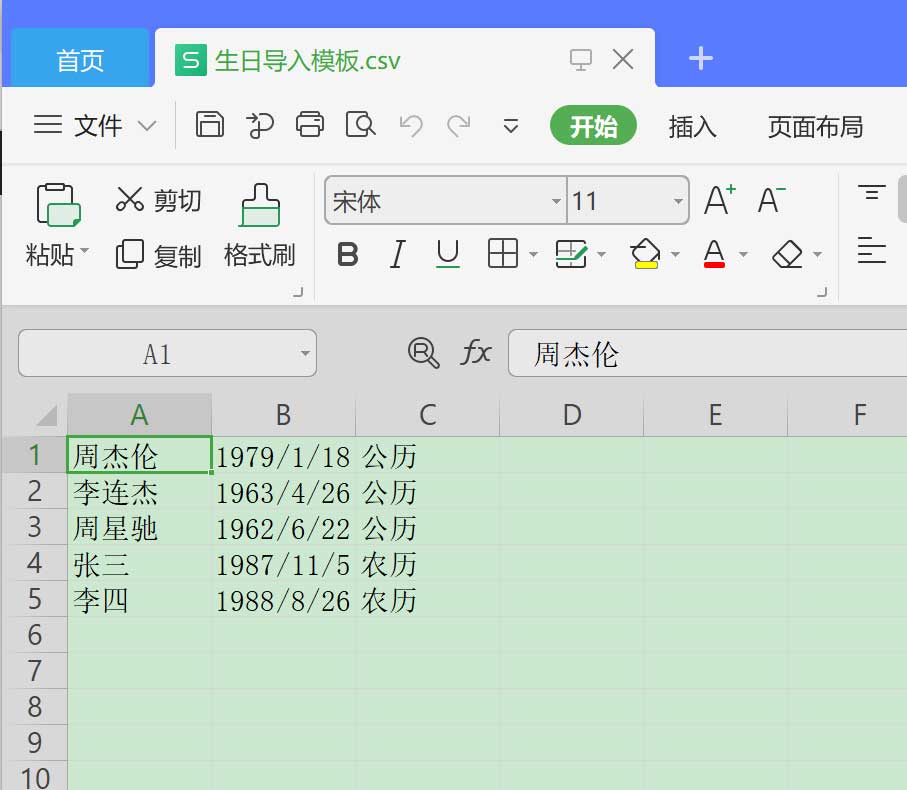Click the Undo arrow
Image resolution: width=907 pixels, height=790 pixels.
(410, 125)
